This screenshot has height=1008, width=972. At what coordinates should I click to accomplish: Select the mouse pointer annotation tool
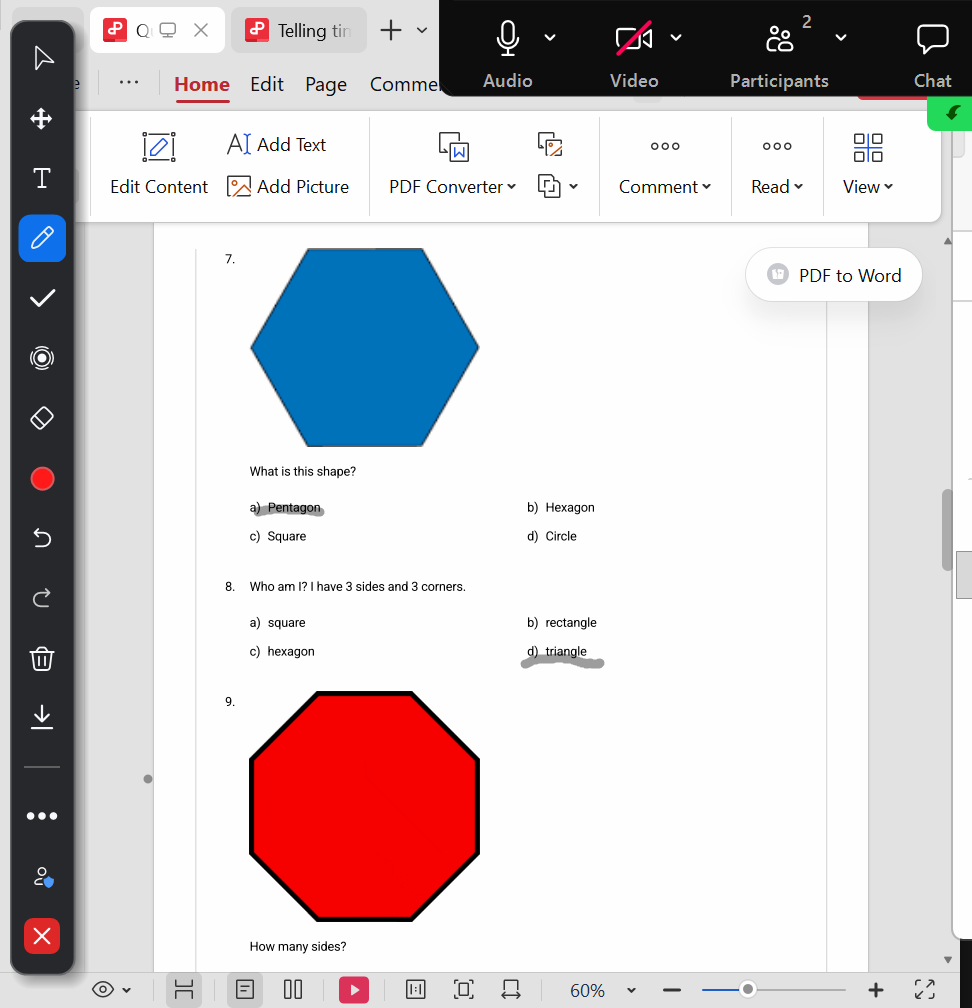(x=42, y=58)
